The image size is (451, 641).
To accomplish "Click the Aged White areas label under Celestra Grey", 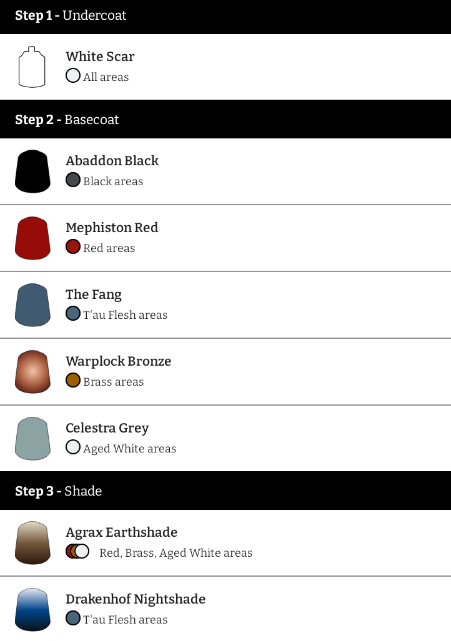I will point(130,449).
